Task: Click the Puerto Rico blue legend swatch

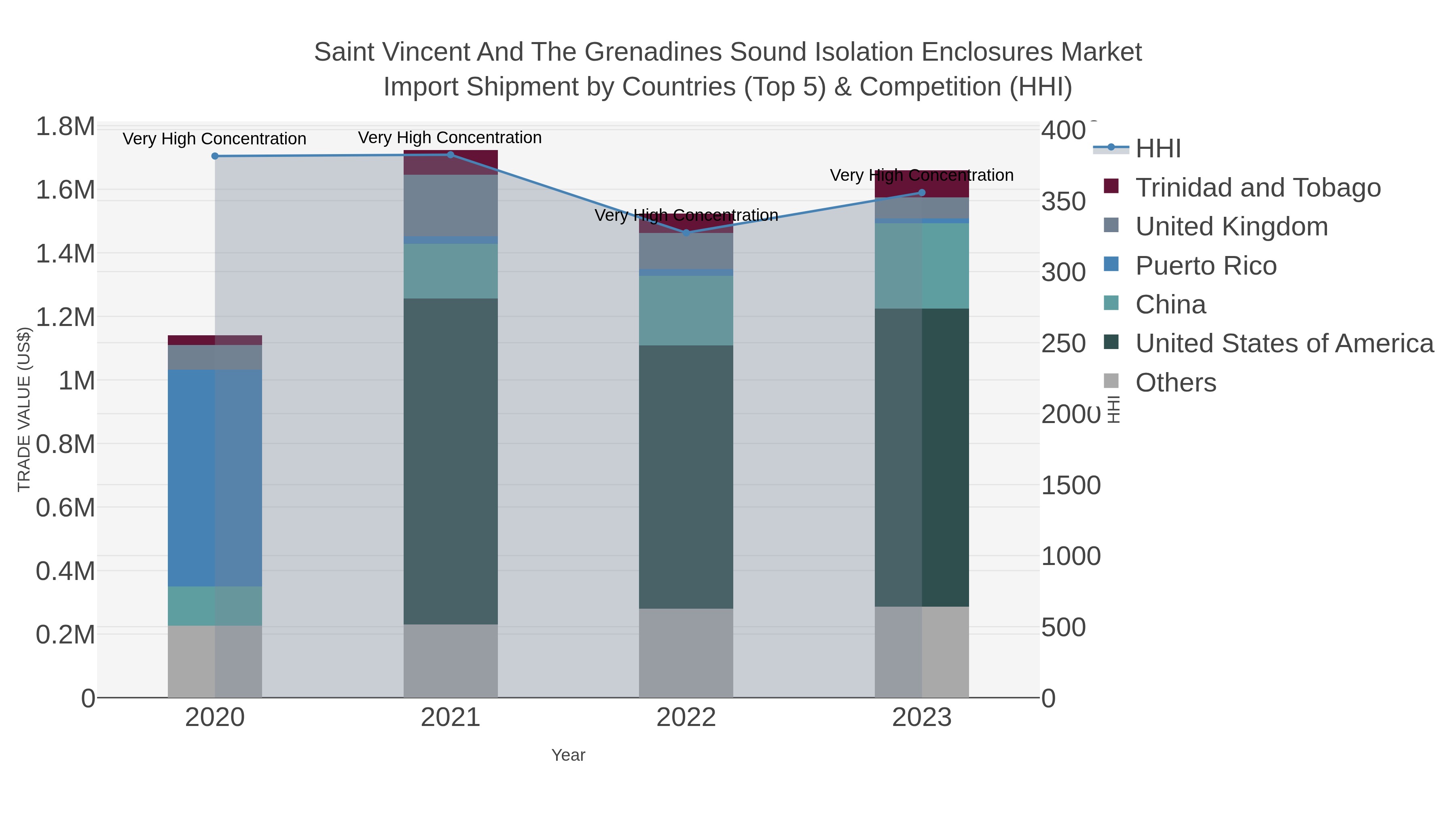Action: tap(1111, 264)
